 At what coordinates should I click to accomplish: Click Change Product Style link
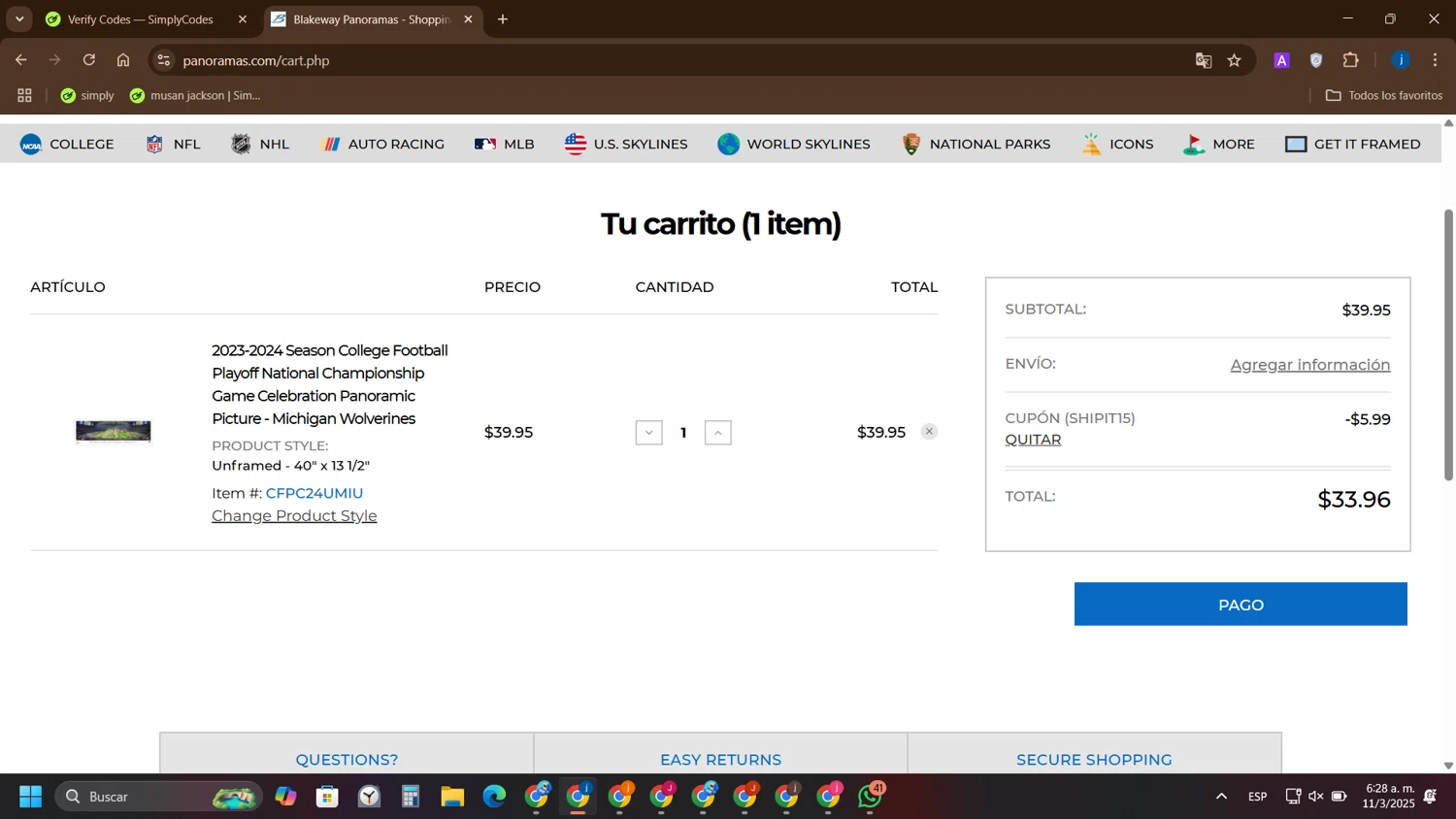tap(294, 515)
